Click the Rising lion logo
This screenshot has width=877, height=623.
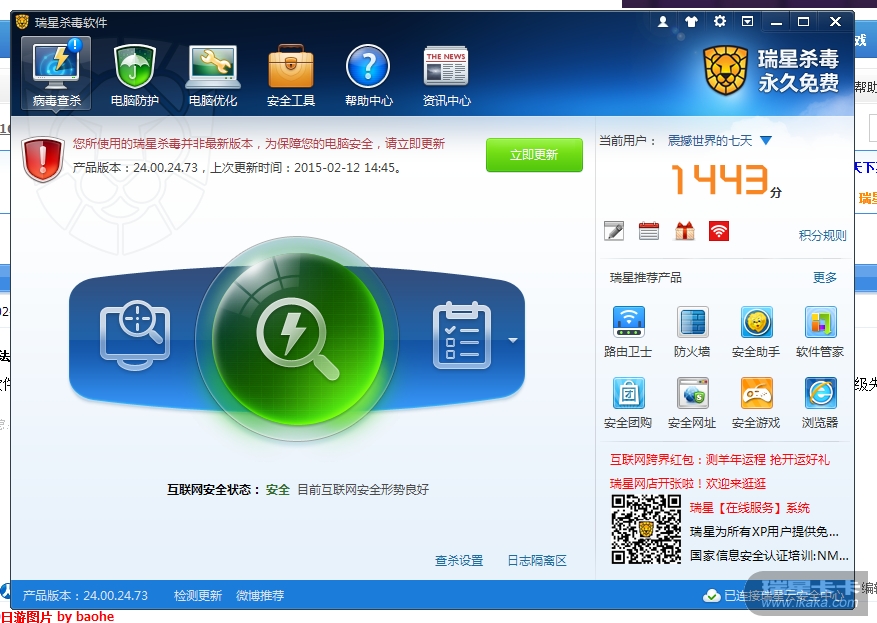(x=725, y=70)
